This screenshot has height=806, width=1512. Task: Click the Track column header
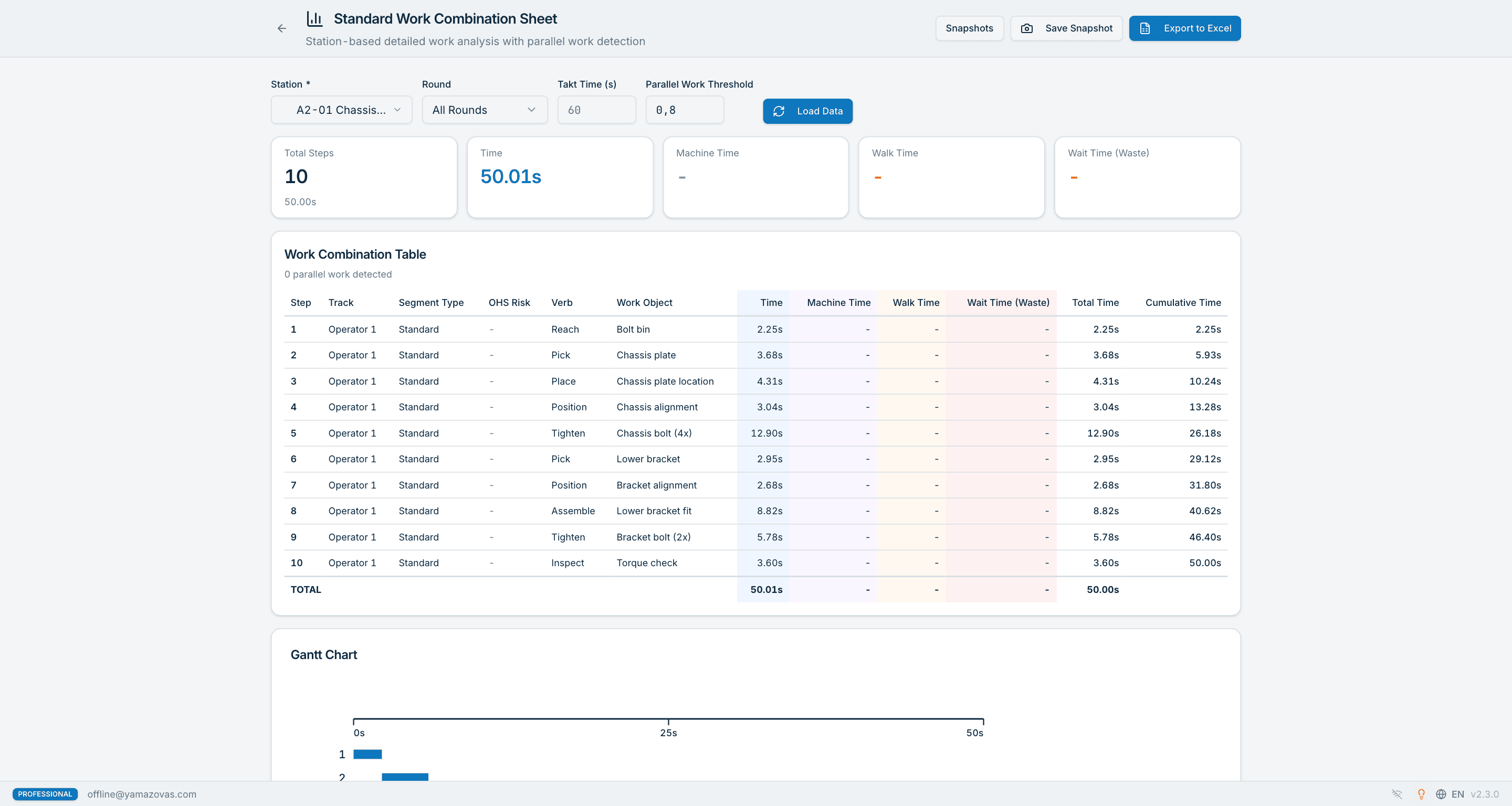pyautogui.click(x=341, y=303)
